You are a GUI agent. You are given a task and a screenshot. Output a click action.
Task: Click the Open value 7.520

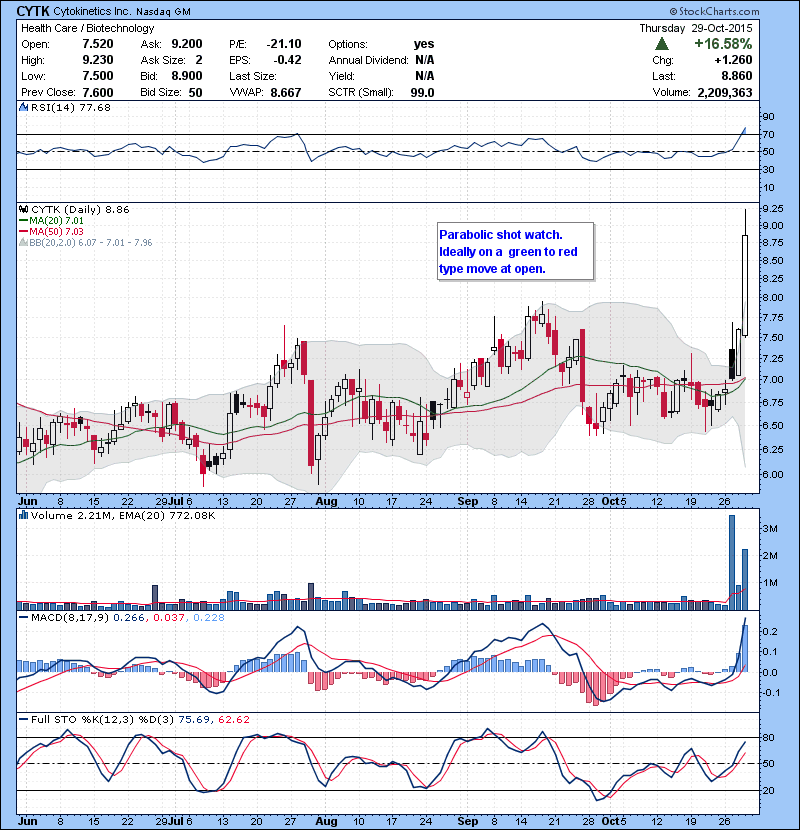[x=98, y=44]
